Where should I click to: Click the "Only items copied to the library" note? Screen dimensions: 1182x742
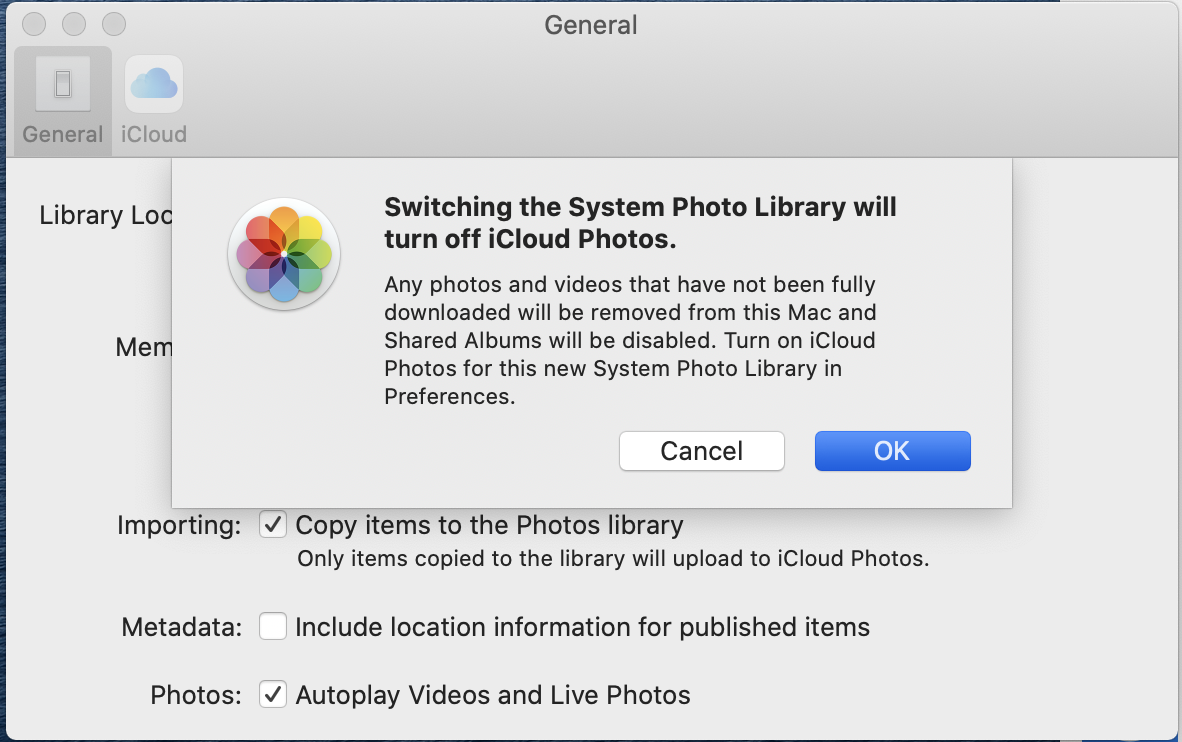(x=613, y=559)
